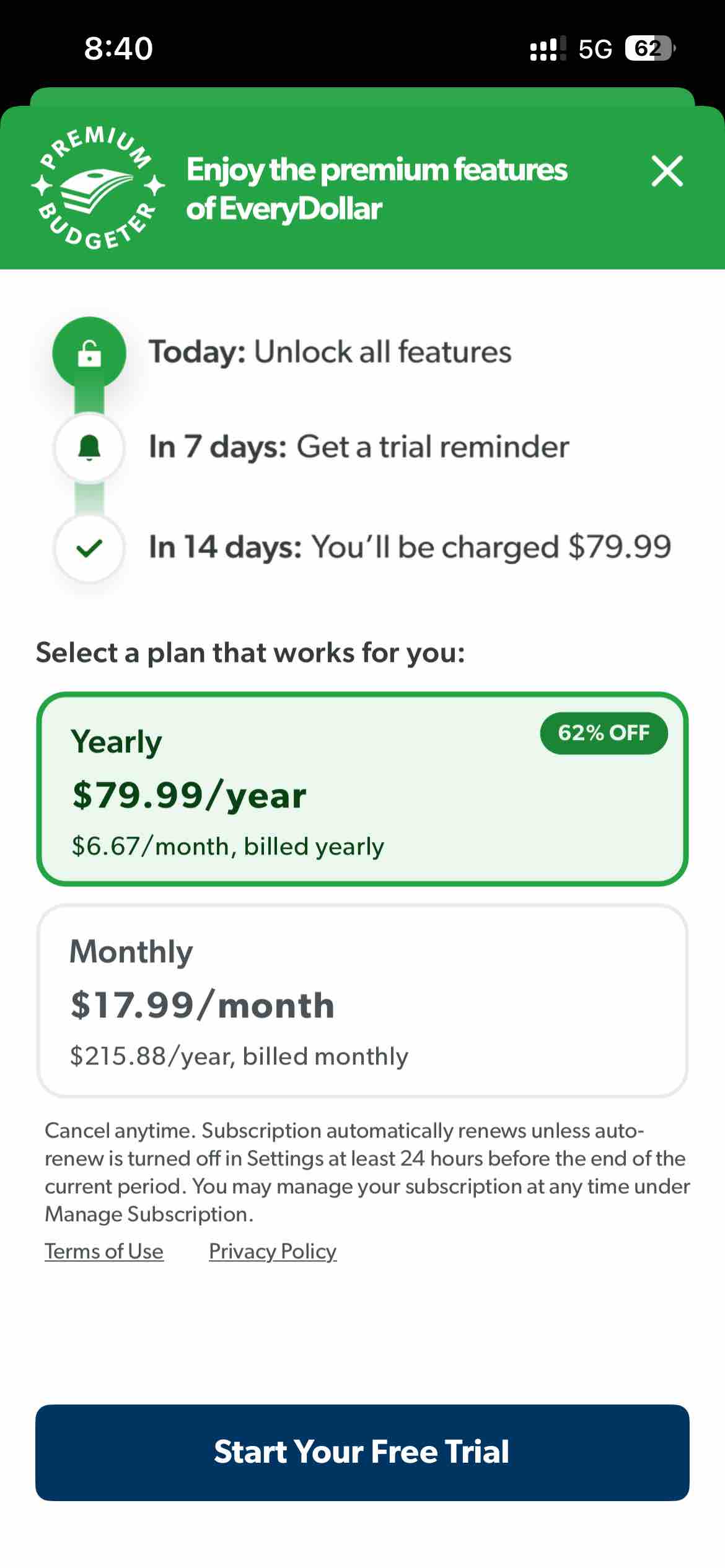
Task: Click the Enjoy the premium features header
Action: click(x=377, y=189)
